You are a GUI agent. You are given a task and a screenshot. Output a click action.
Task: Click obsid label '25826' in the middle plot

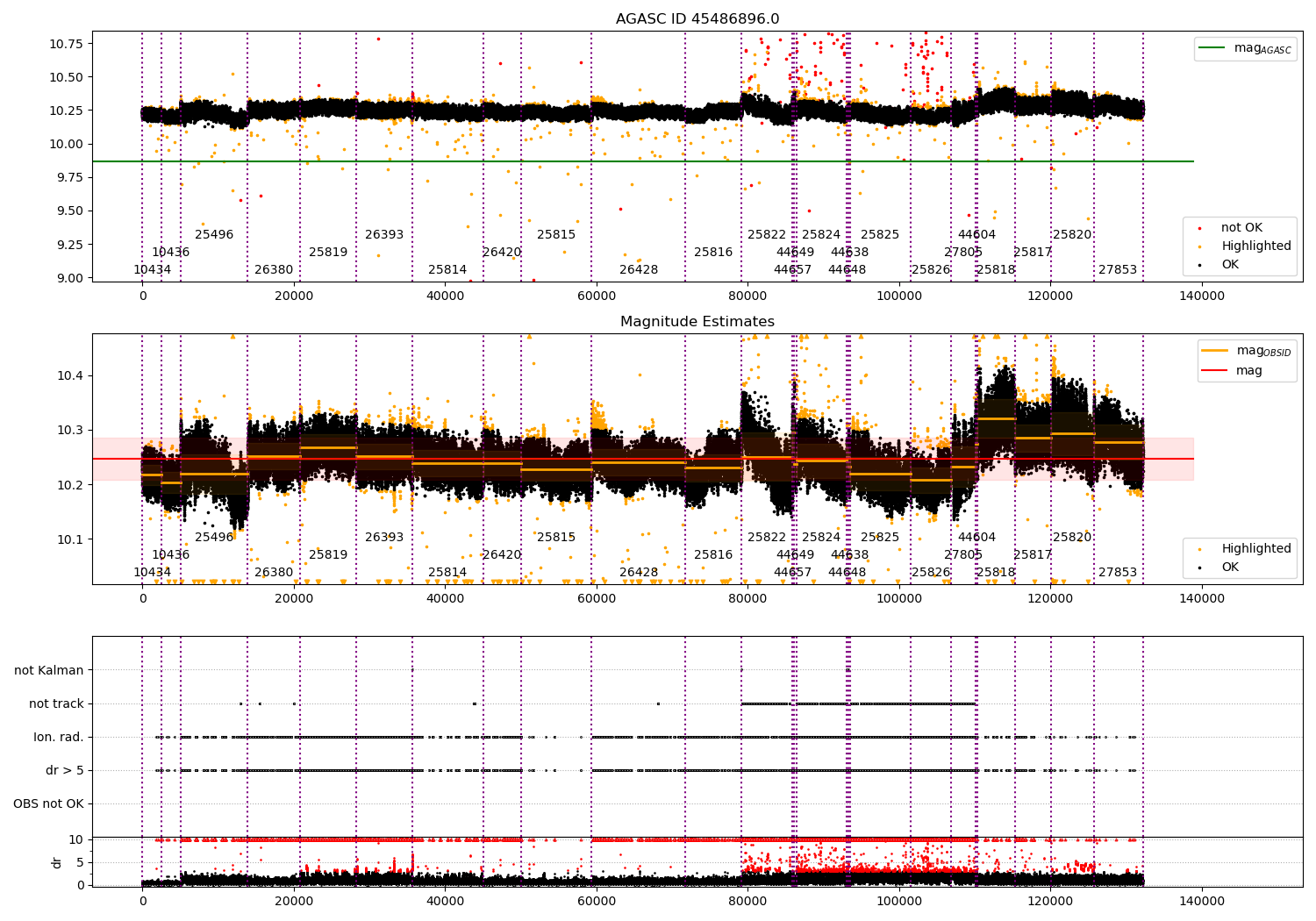pyautogui.click(x=931, y=572)
